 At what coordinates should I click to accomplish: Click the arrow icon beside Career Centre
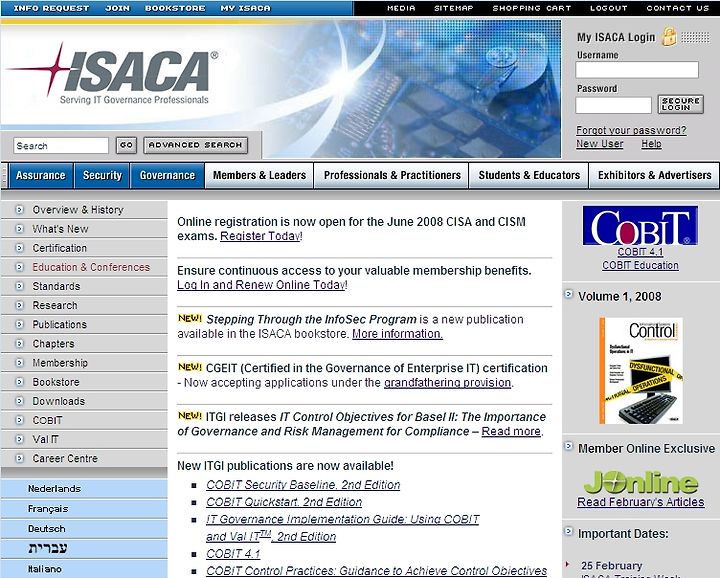(19, 458)
